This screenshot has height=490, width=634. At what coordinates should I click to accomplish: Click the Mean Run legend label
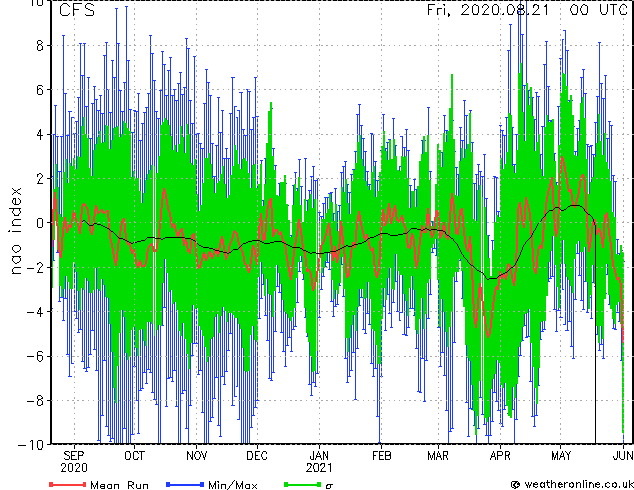pos(119,485)
